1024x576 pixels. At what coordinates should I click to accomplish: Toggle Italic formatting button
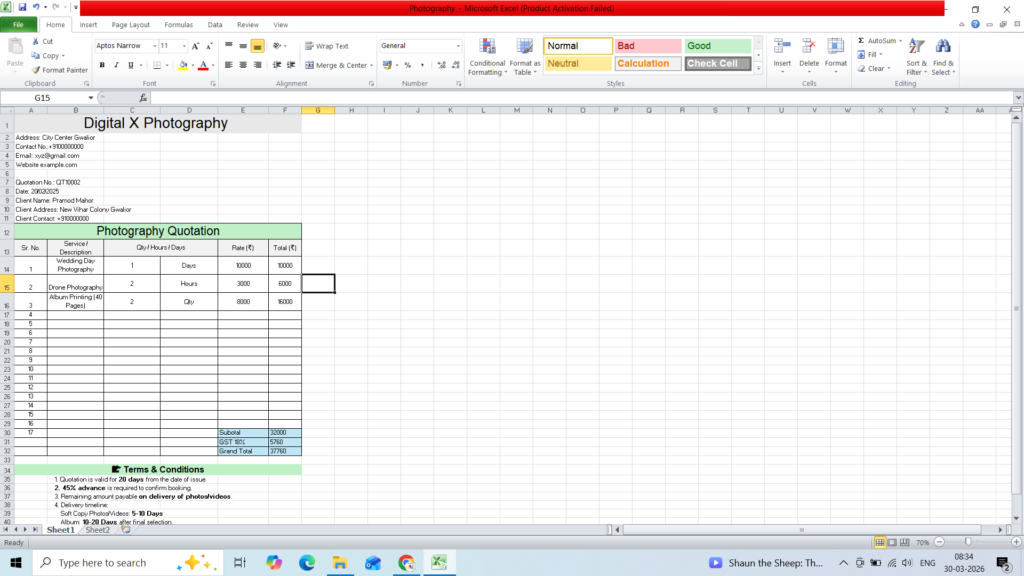click(116, 65)
